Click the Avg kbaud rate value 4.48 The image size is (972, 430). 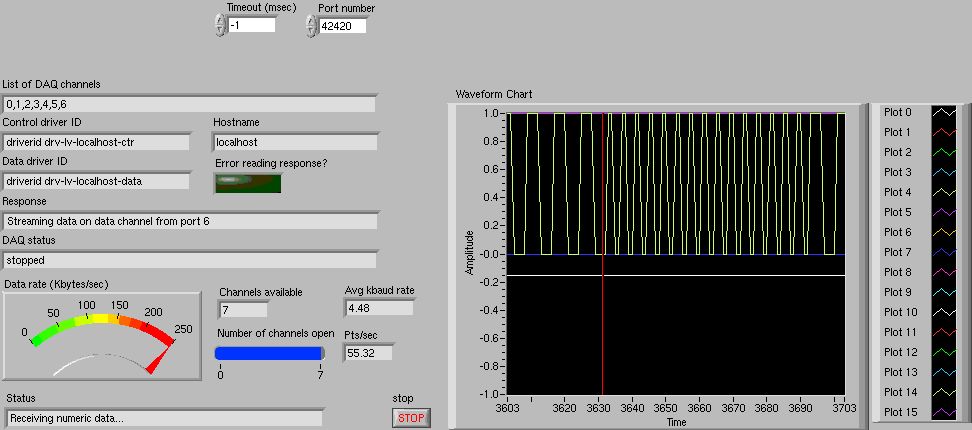click(379, 307)
